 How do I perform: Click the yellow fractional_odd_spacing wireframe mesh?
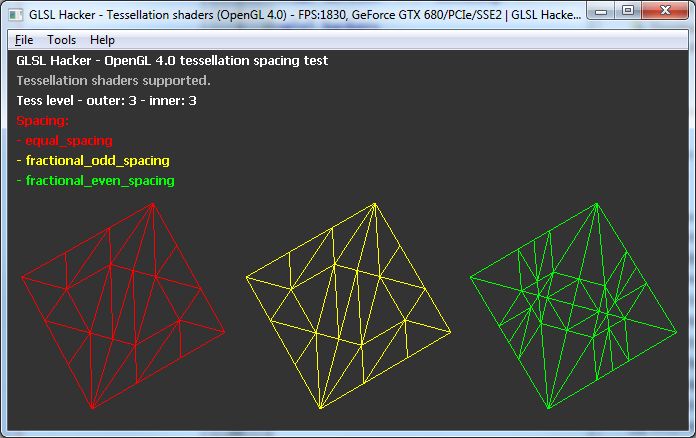(x=348, y=305)
